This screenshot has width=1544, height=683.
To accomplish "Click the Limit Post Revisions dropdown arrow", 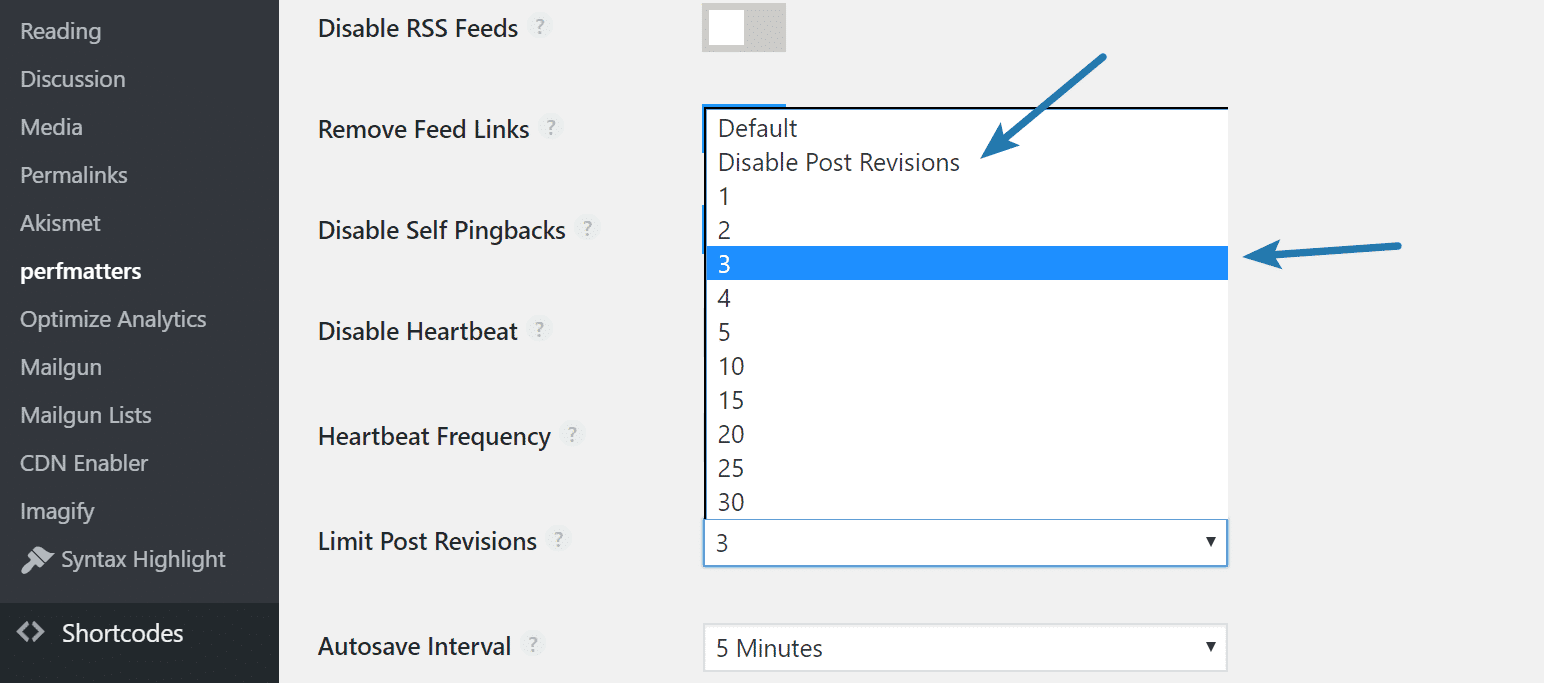I will pos(1211,542).
